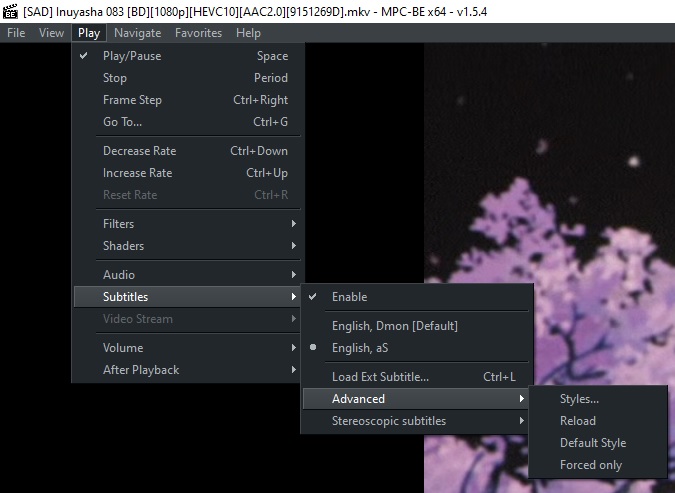Toggle Default Style for subtitles
675x493 pixels.
pos(598,443)
